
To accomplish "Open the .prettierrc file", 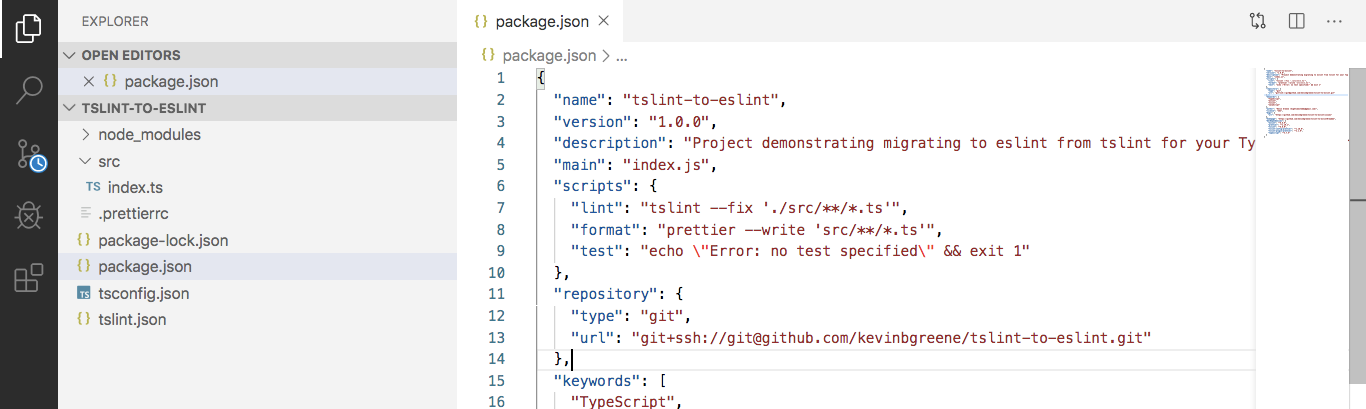I will click(257, 214).
